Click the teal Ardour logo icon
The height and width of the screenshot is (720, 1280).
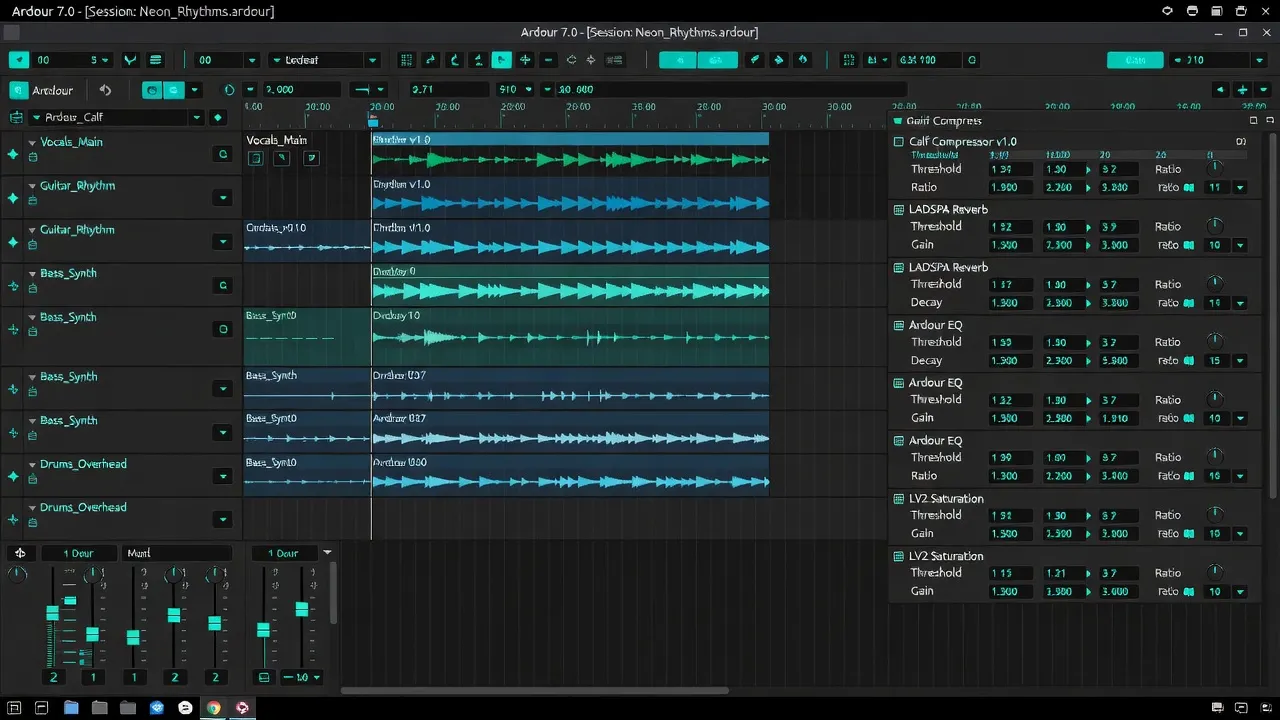(18, 90)
